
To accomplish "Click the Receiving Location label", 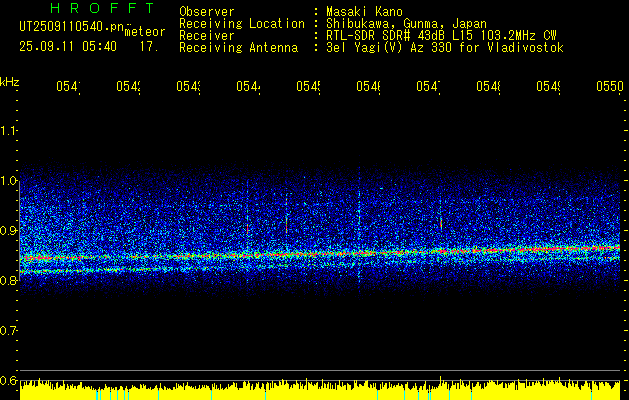I will tap(242, 24).
